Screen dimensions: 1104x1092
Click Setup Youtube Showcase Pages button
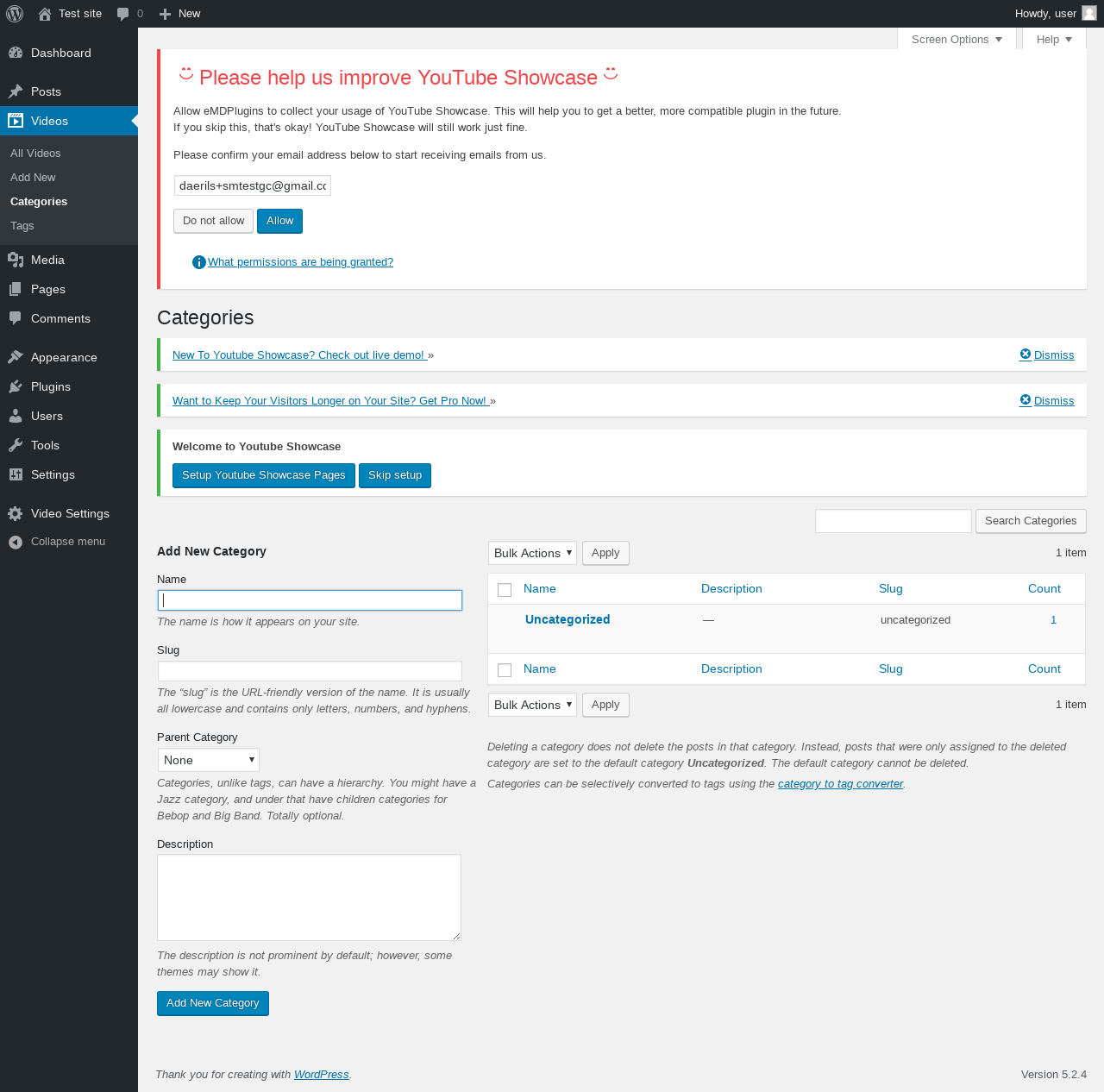coord(264,475)
